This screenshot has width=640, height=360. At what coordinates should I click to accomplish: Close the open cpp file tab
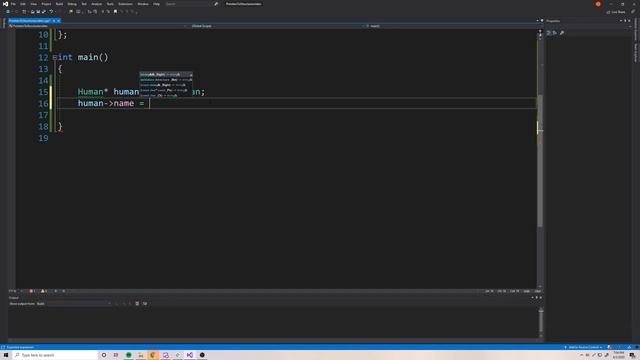58,21
